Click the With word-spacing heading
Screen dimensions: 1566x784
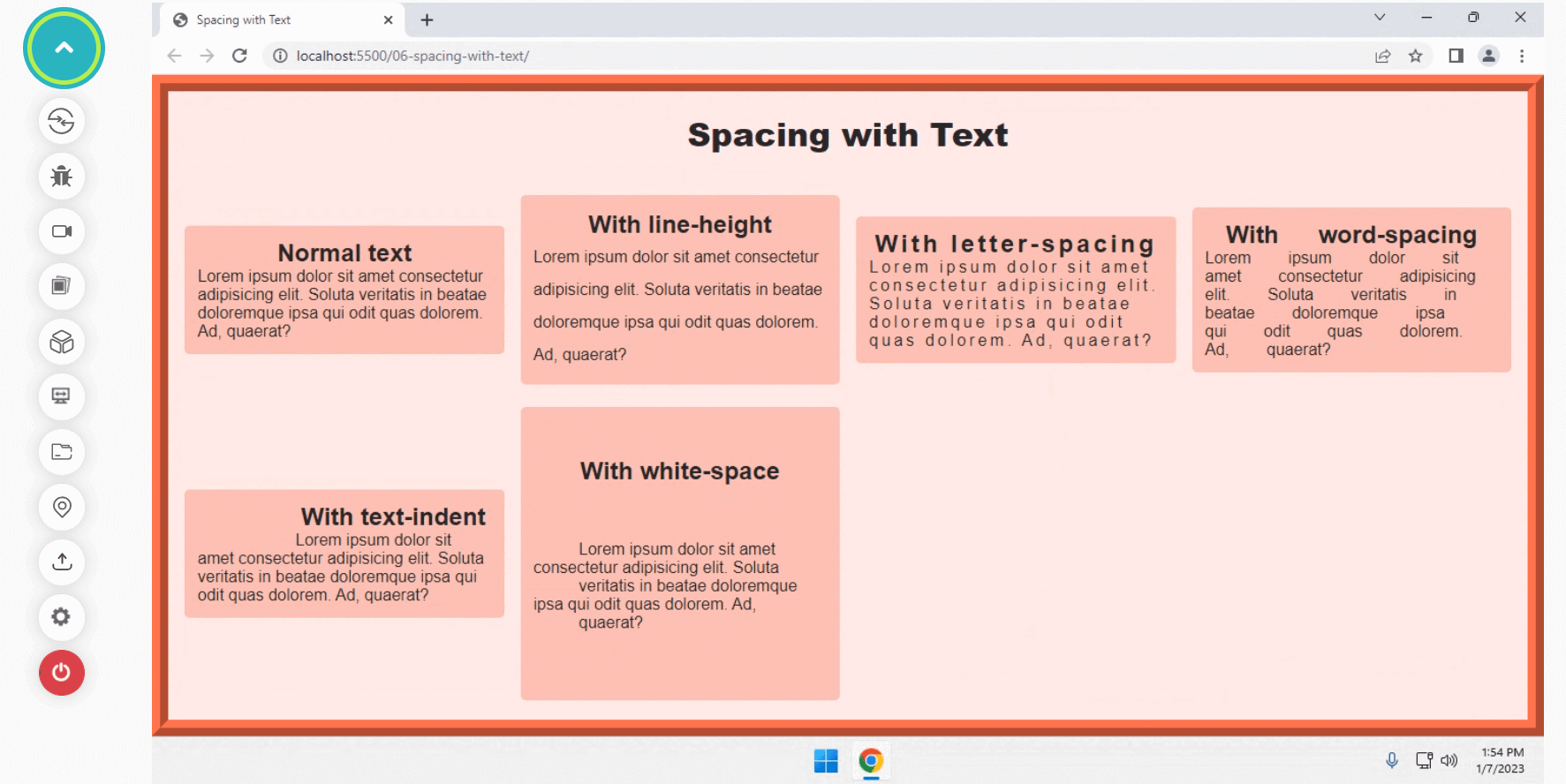(1351, 235)
